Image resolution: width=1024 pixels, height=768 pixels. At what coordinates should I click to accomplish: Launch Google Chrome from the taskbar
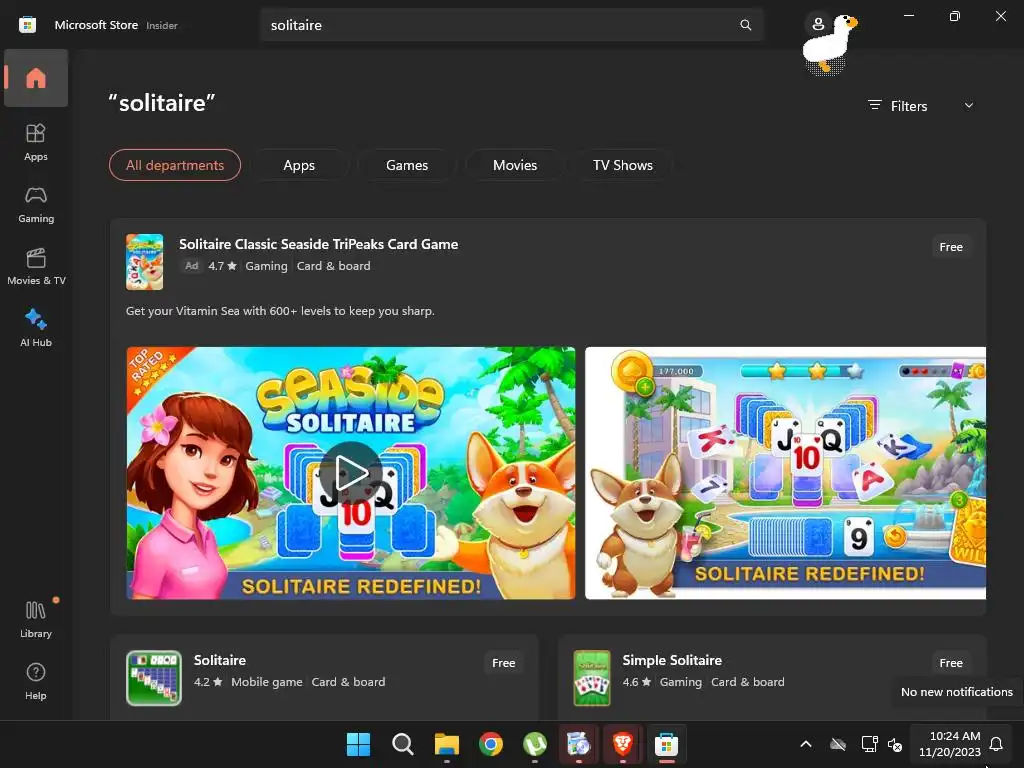(x=491, y=744)
